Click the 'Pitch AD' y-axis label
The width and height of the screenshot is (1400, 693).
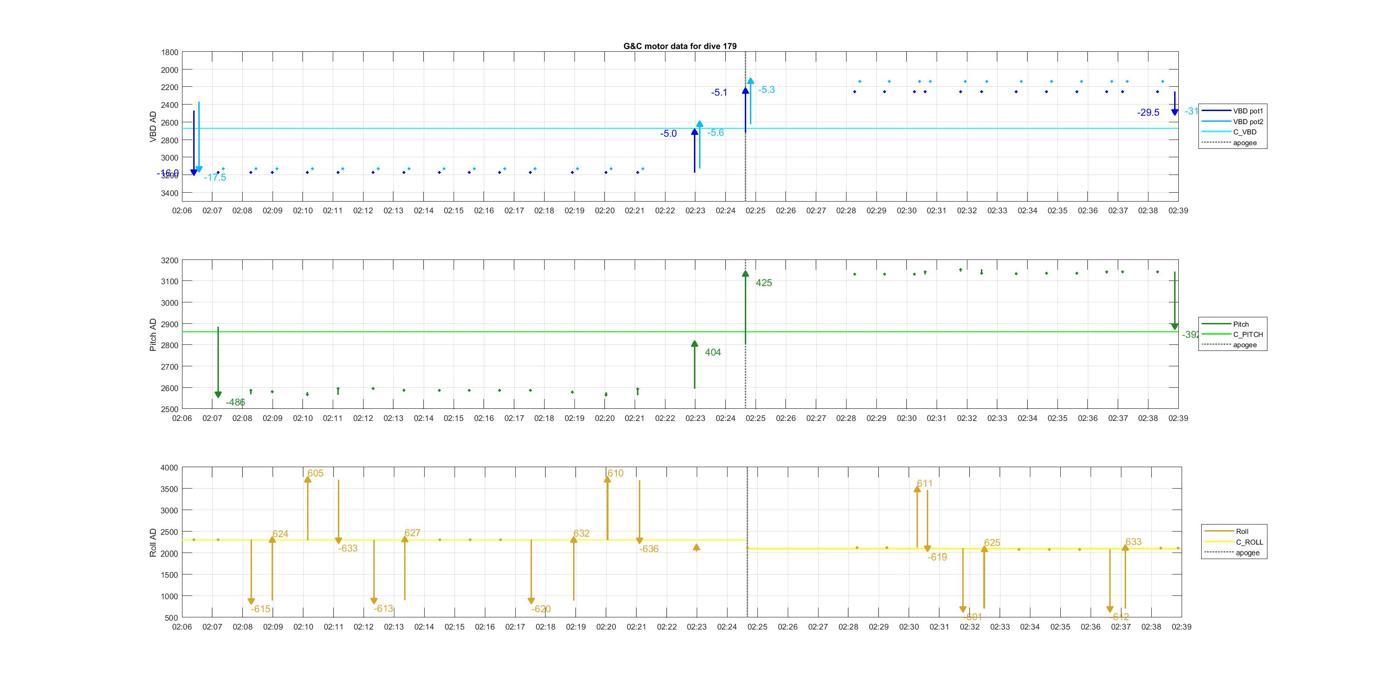154,334
